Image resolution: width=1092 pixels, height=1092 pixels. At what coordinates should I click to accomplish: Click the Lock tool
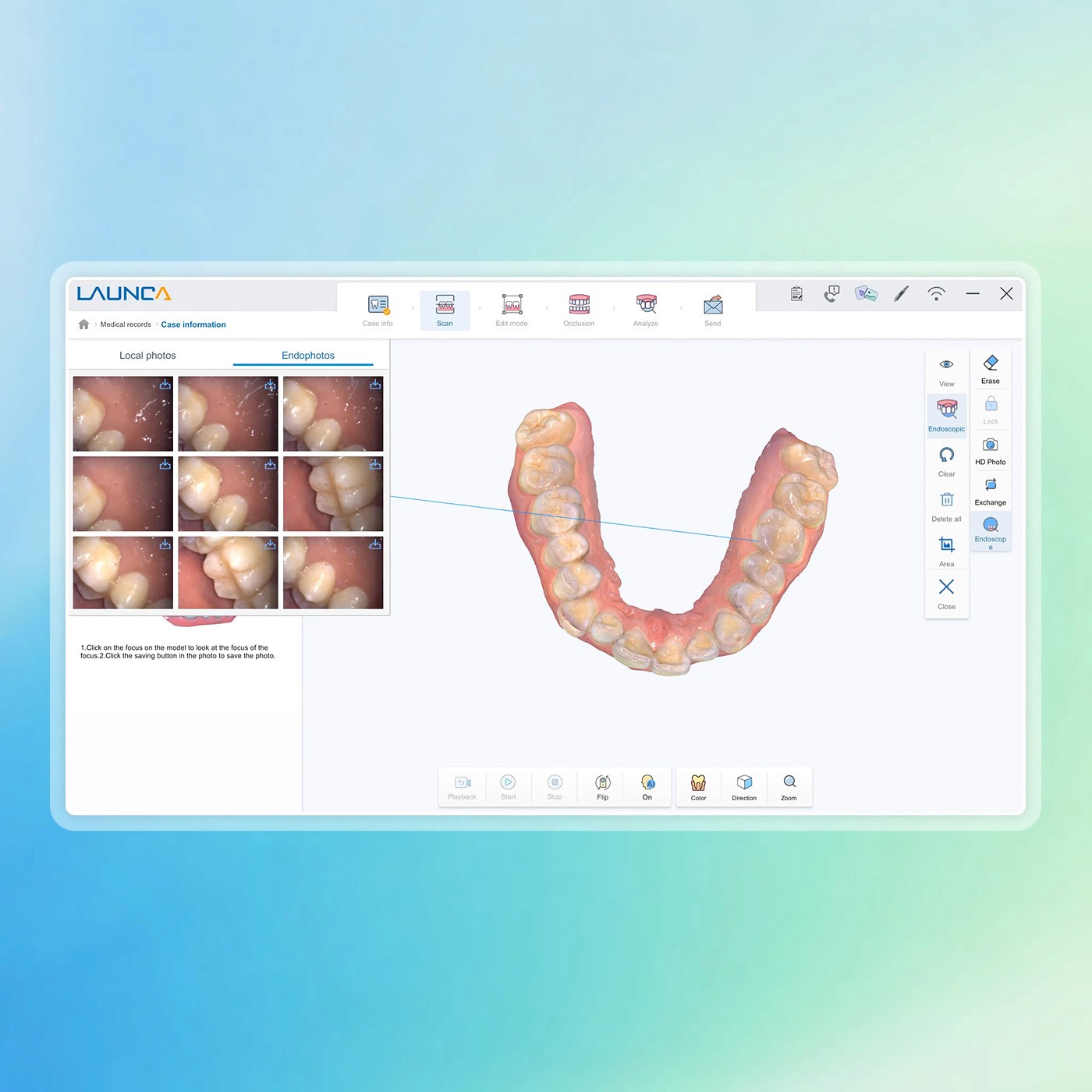tap(991, 409)
